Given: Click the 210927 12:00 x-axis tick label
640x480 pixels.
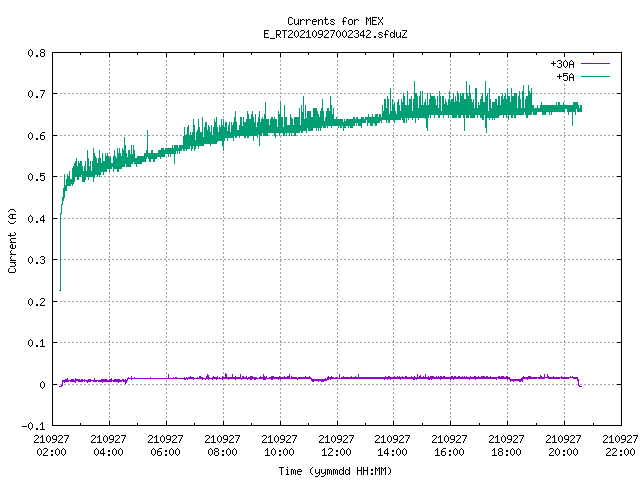Looking at the screenshot, I should point(336,445).
